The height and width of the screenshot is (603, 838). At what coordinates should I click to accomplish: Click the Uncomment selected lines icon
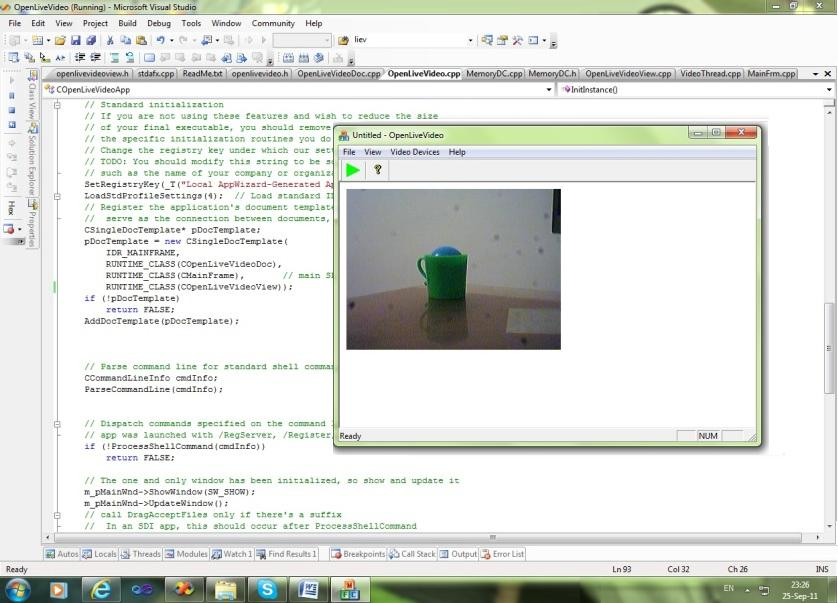point(130,57)
